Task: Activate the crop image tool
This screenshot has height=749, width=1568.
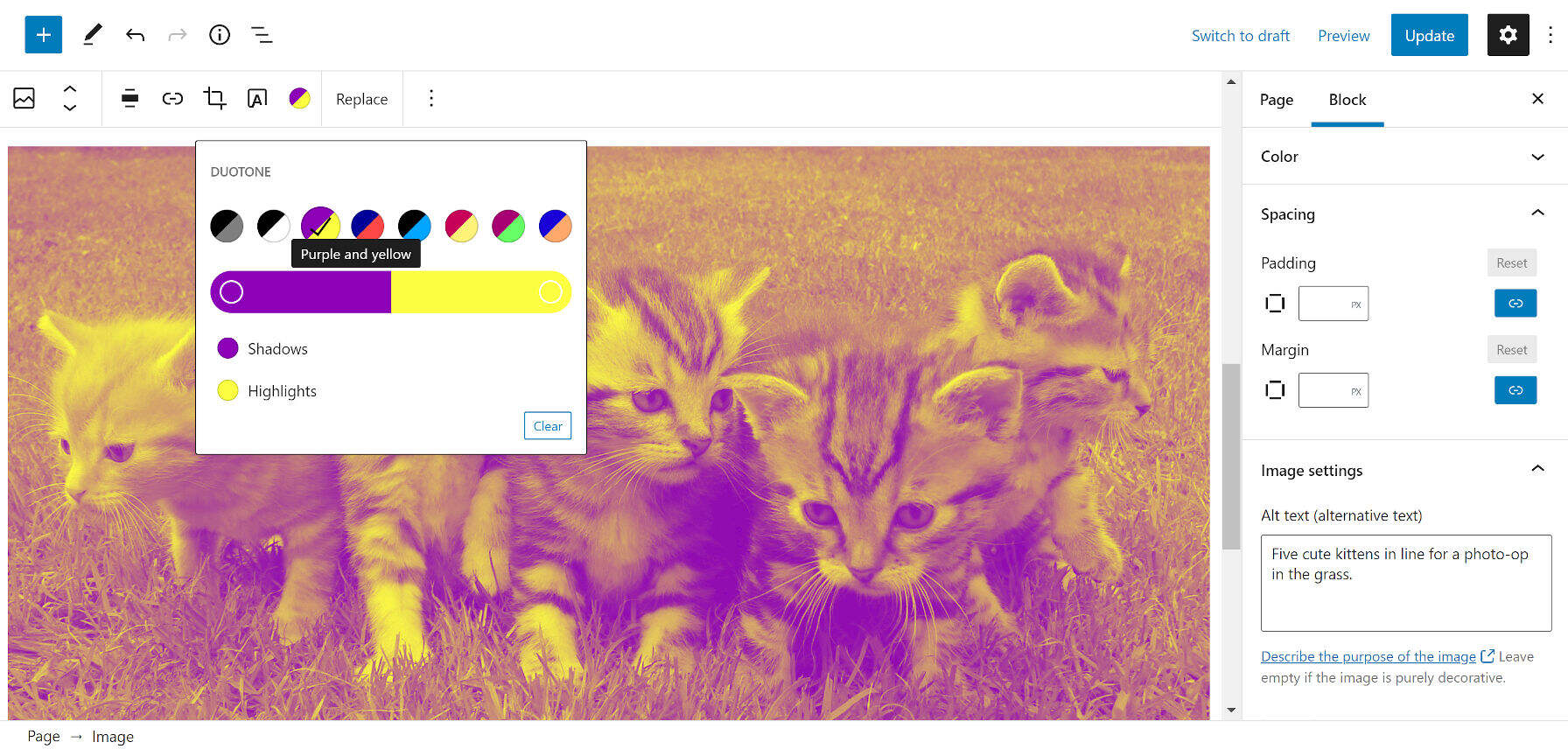Action: [x=214, y=98]
